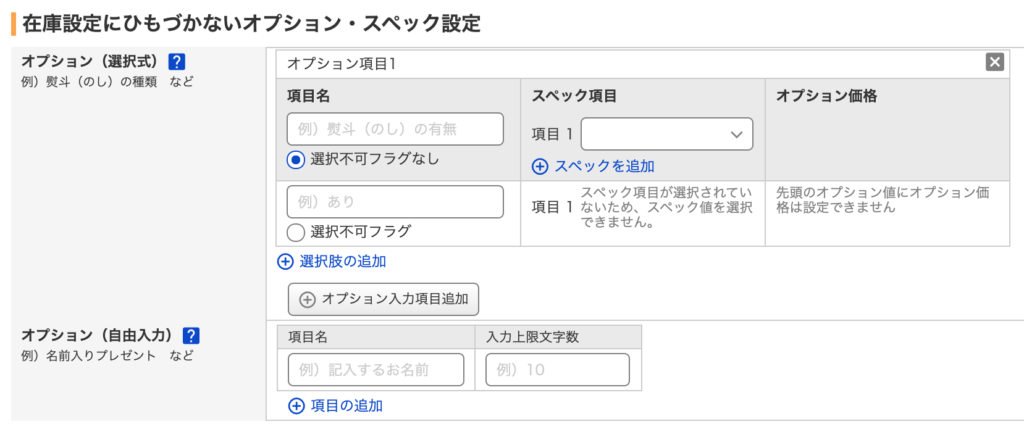Open 項目 1 spec dropdown
The image size is (1024, 432).
667,134
